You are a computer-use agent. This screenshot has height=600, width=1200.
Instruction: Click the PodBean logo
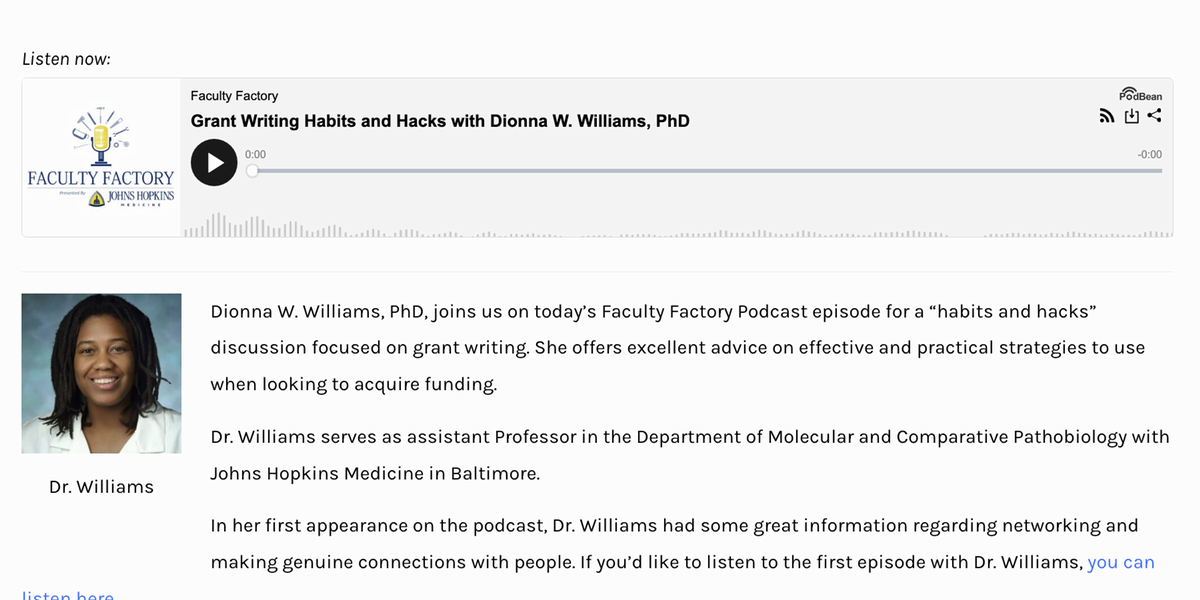(1140, 94)
